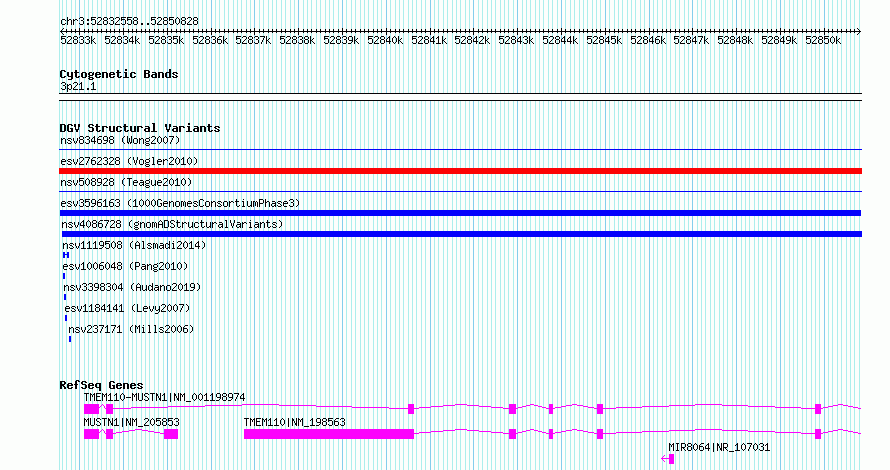Image resolution: width=890 pixels, height=470 pixels.
Task: Open the nsv237171 (Mills2006) label
Action: [x=131, y=329]
